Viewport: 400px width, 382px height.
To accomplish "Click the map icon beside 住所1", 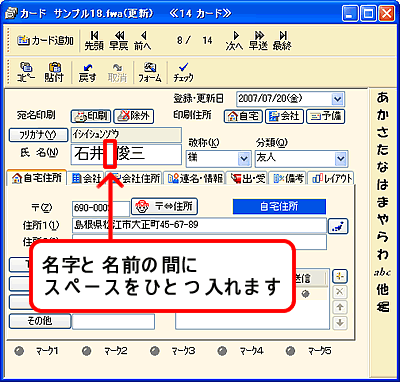I will [x=338, y=226].
